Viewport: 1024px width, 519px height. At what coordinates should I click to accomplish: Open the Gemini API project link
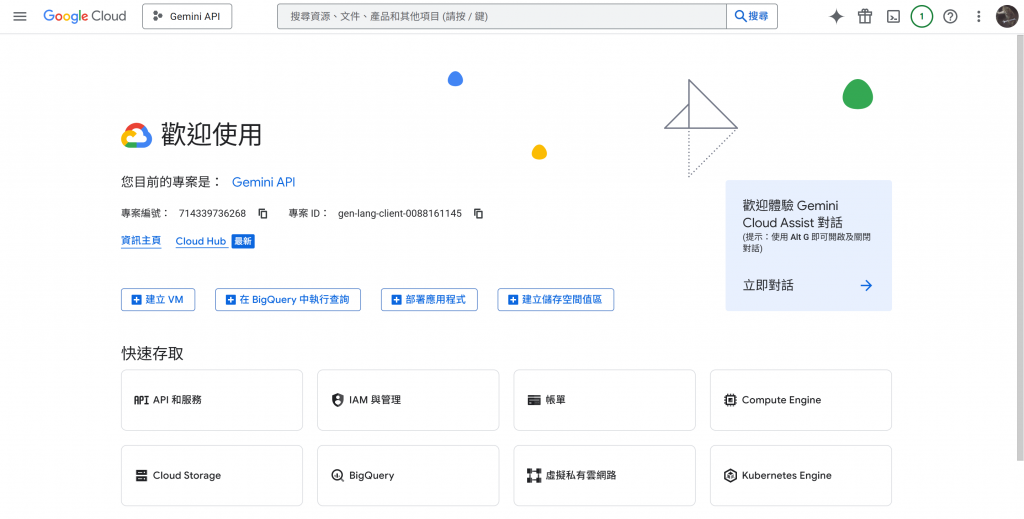coord(263,182)
